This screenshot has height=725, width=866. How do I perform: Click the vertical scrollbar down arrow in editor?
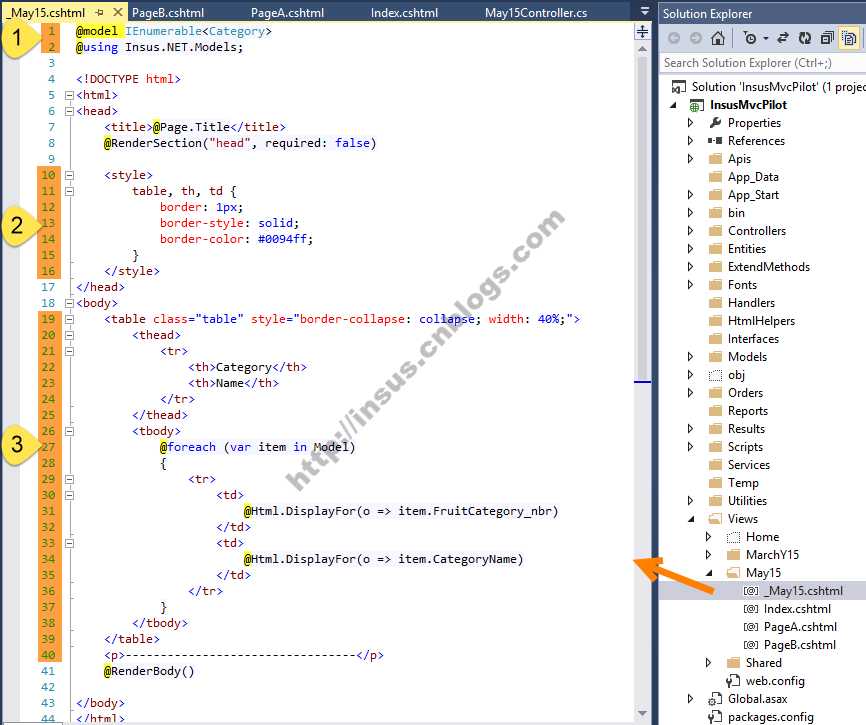coord(642,713)
